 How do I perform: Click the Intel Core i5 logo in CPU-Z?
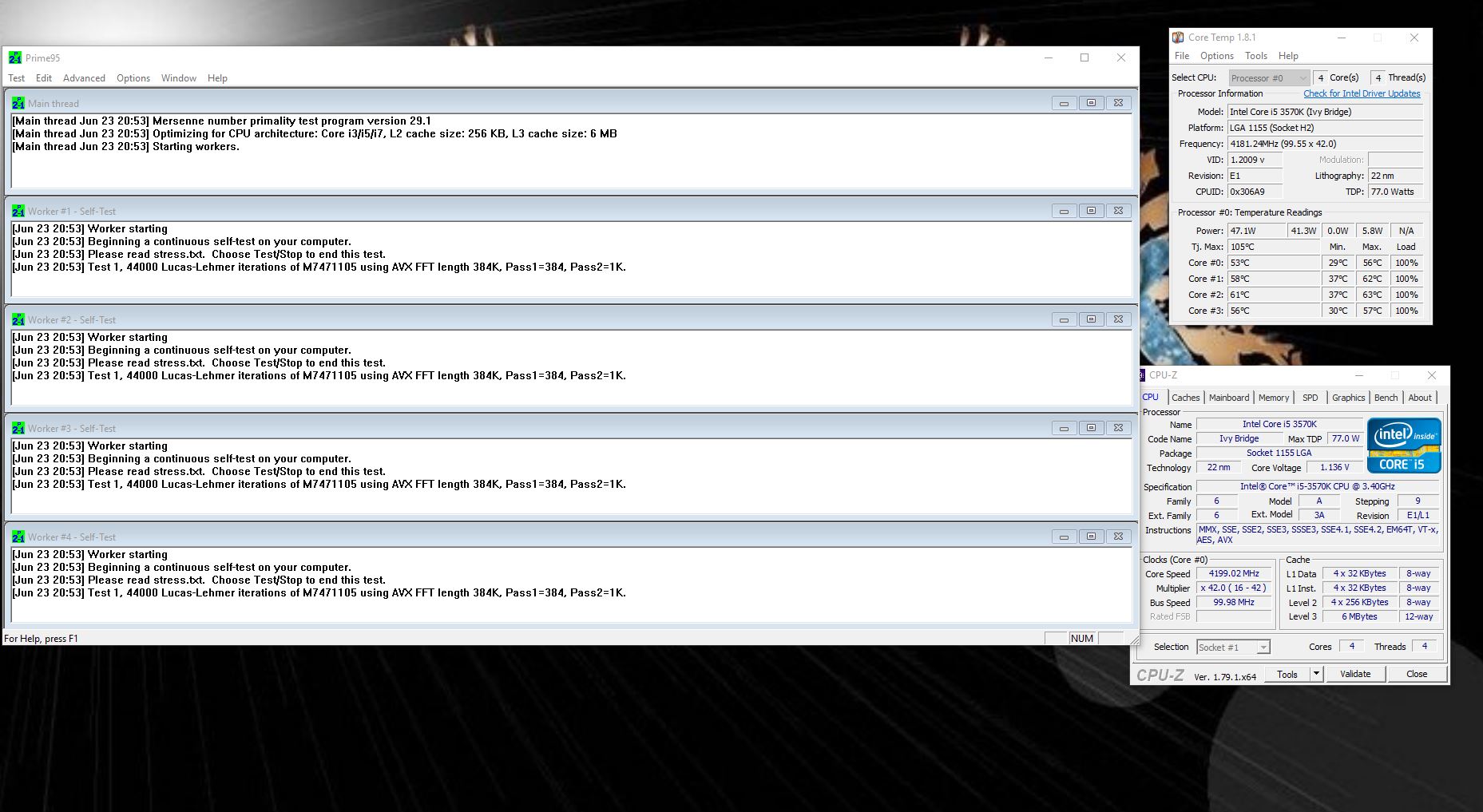1404,446
